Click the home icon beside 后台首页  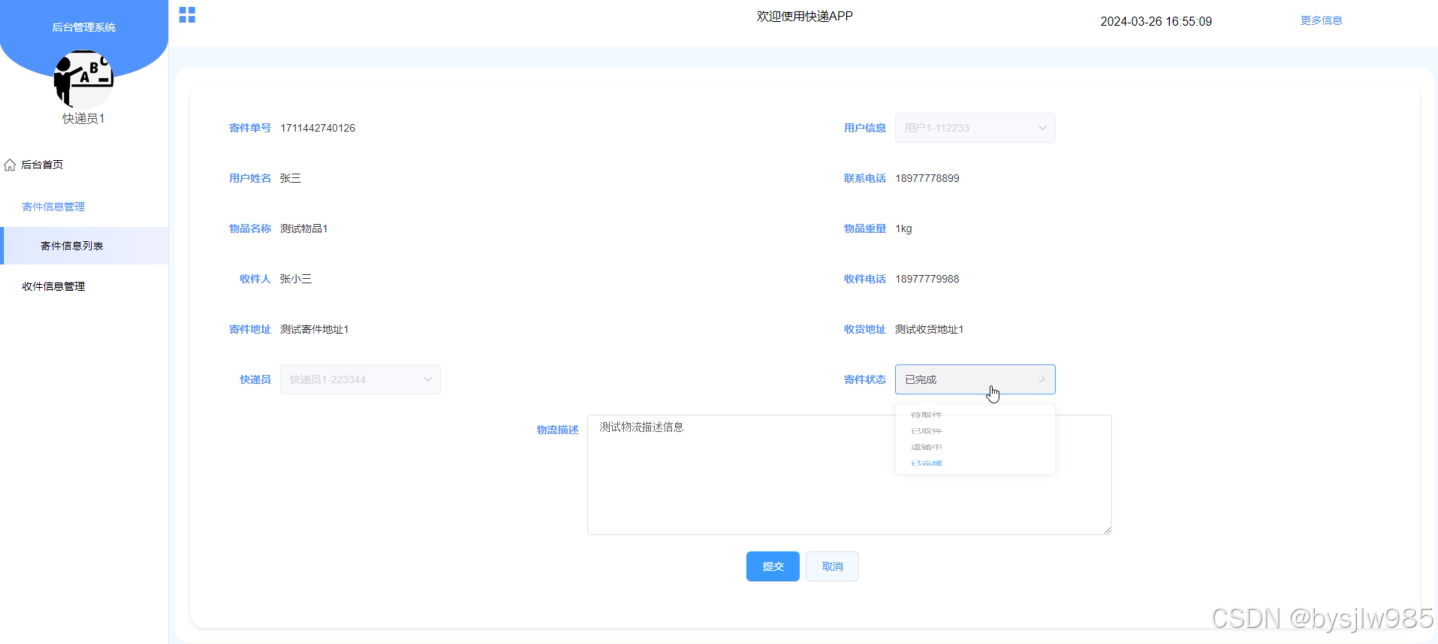point(10,165)
